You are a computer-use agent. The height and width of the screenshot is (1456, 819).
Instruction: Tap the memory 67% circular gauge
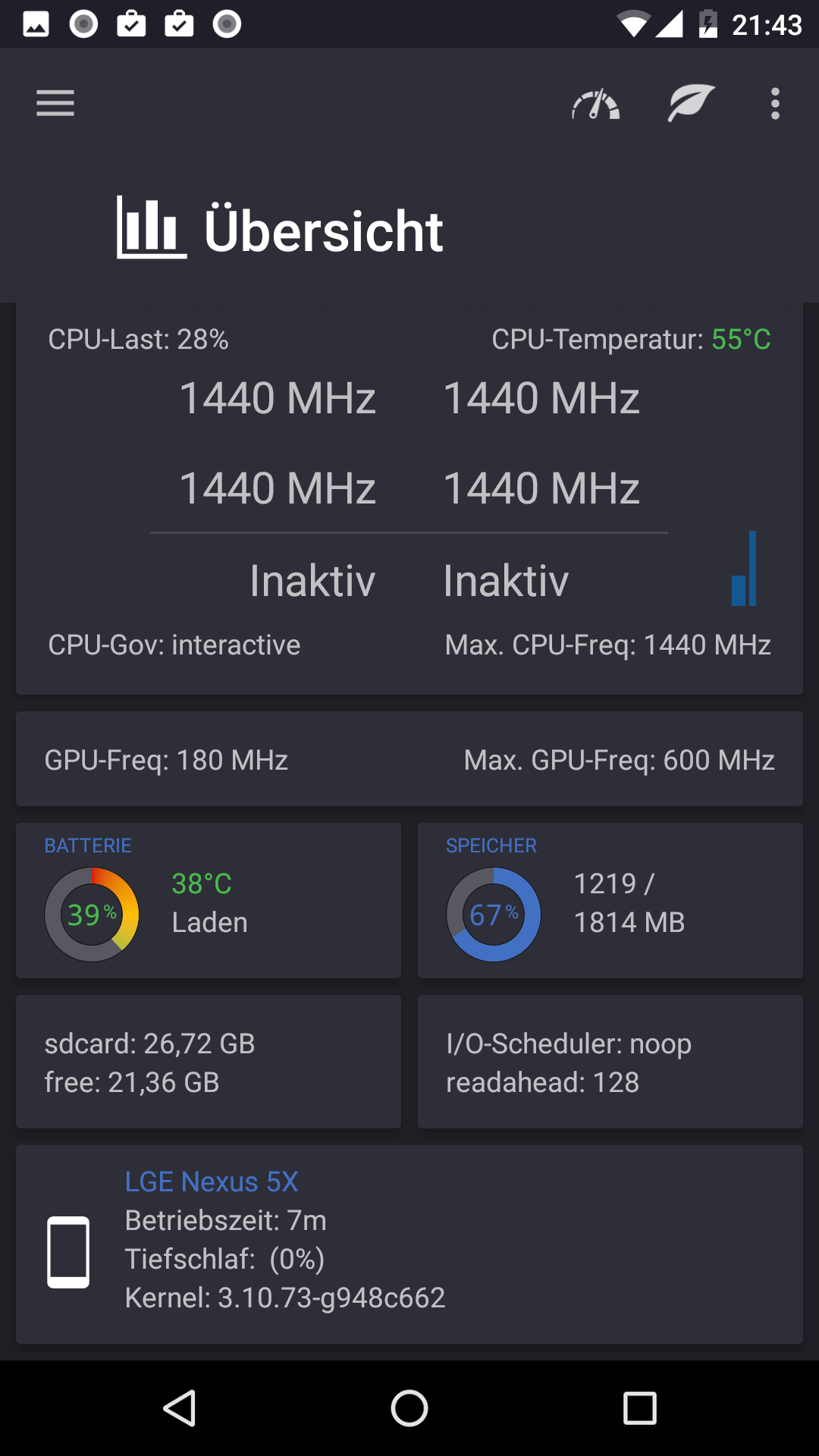pos(494,915)
